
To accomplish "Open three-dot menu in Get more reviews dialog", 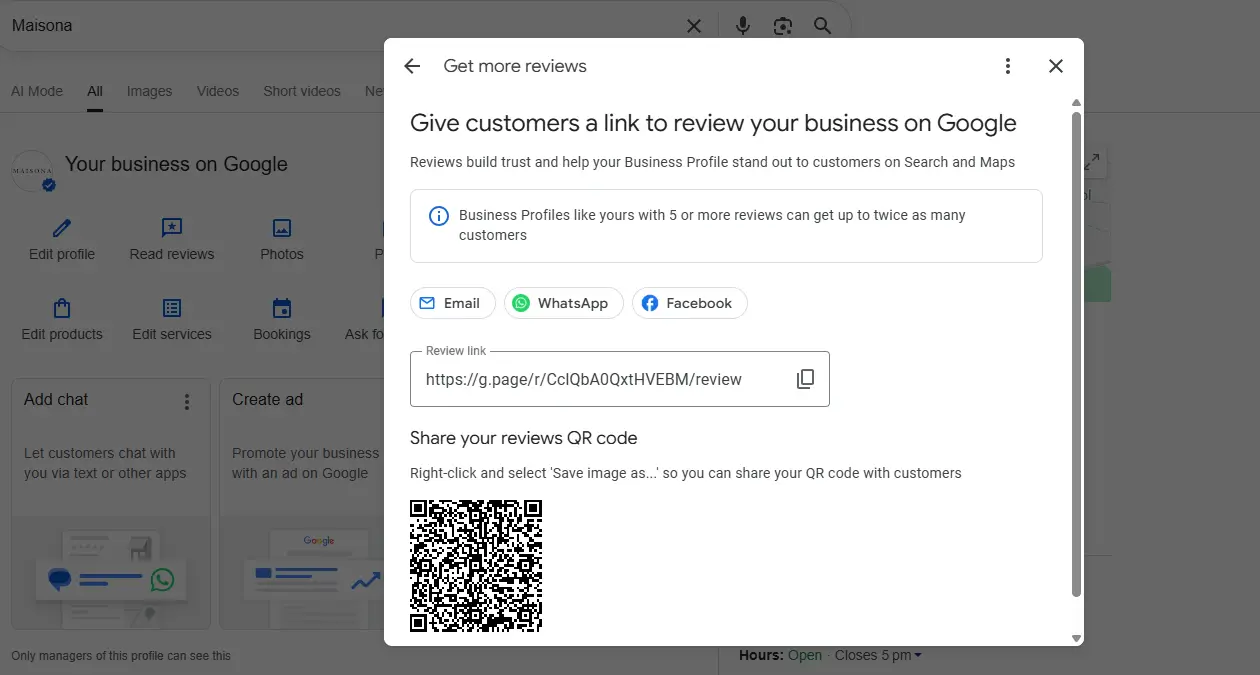I will [1008, 66].
